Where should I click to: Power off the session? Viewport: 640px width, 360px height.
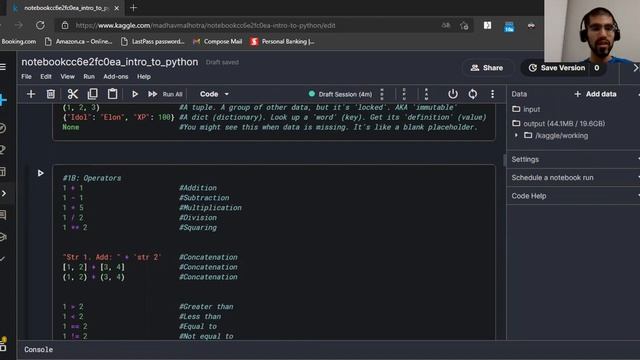coord(453,94)
